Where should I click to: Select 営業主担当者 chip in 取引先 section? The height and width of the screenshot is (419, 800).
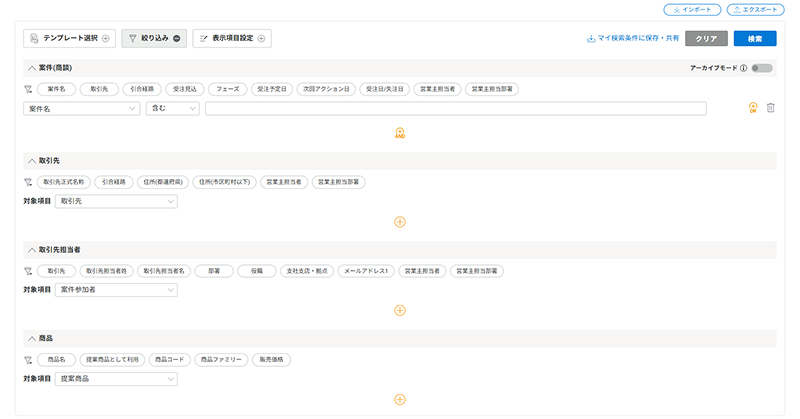284,182
